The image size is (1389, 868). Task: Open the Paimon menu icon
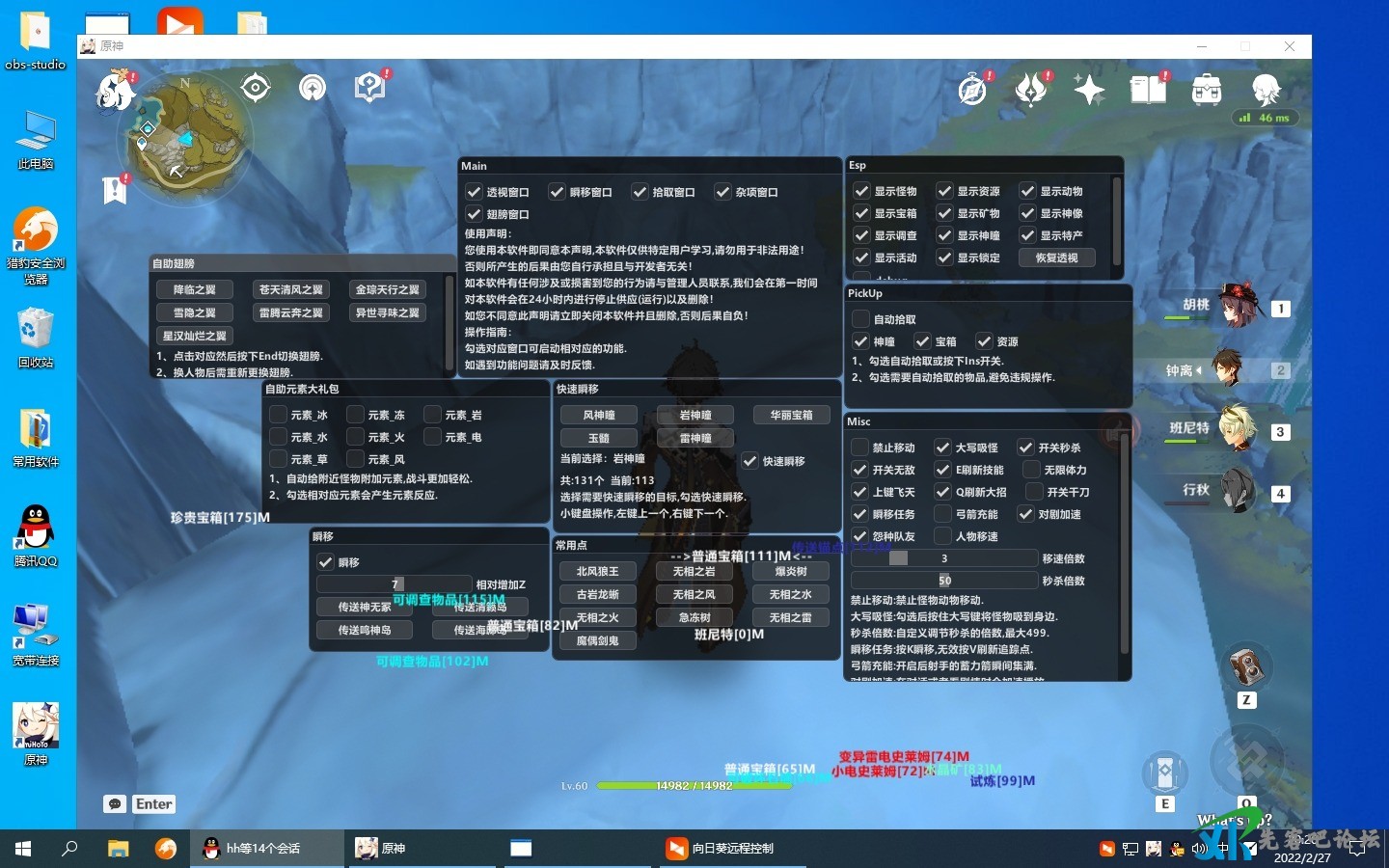point(115,91)
